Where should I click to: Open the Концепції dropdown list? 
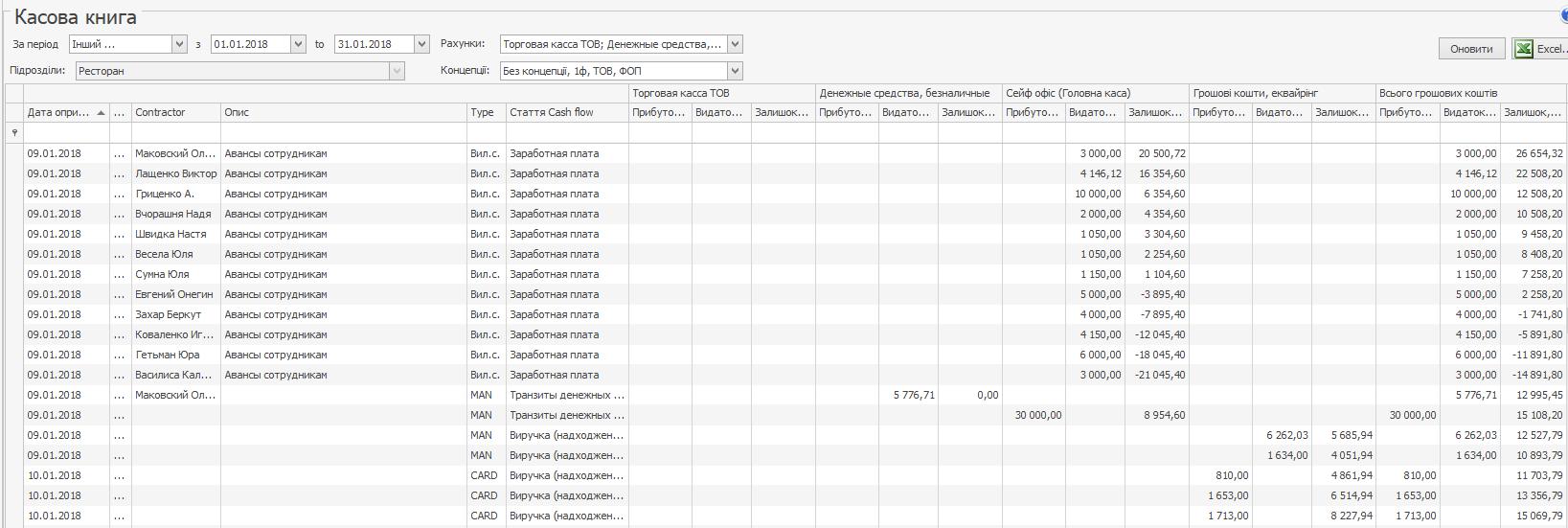click(735, 71)
